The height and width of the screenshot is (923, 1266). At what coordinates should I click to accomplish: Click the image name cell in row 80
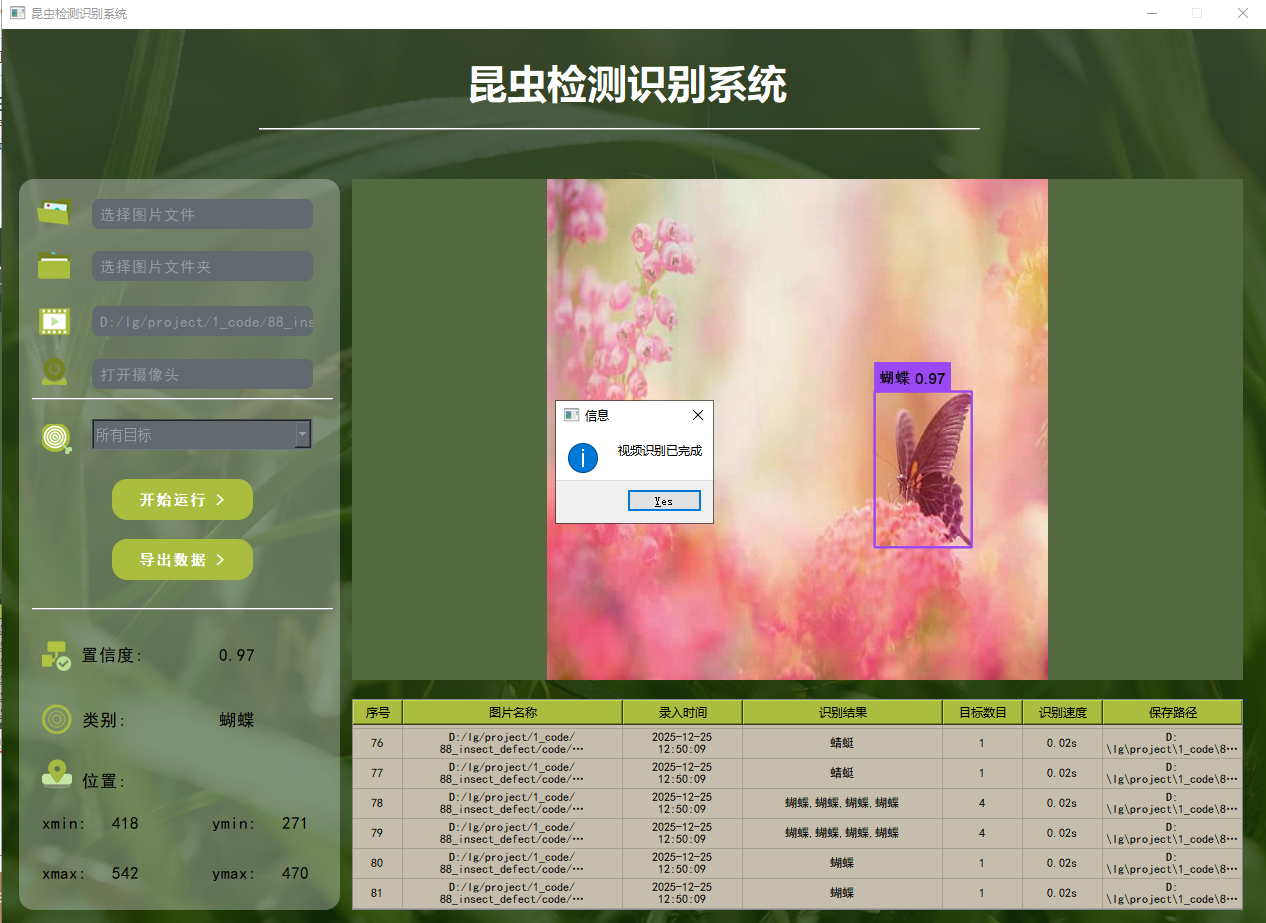pos(512,863)
